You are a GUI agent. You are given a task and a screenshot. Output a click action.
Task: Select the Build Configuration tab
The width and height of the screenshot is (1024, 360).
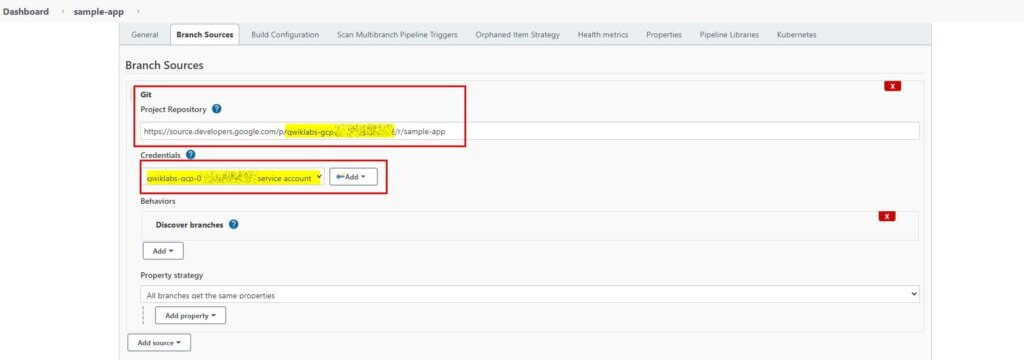click(x=285, y=35)
